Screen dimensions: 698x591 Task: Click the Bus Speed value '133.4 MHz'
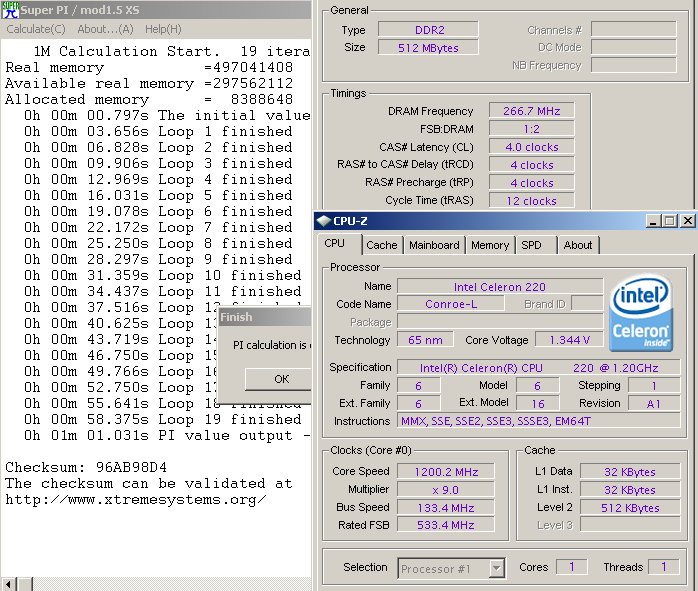(x=446, y=508)
